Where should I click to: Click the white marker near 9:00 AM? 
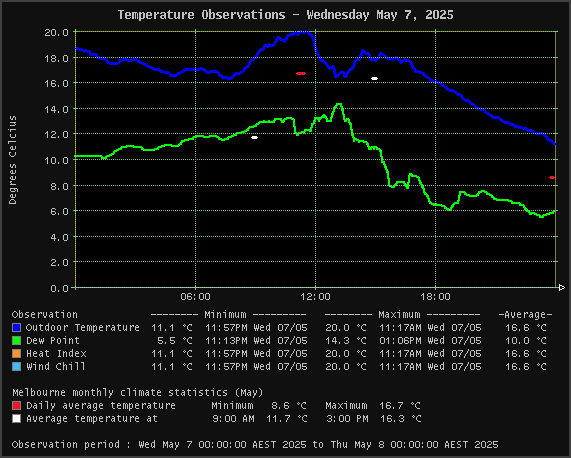click(x=255, y=138)
